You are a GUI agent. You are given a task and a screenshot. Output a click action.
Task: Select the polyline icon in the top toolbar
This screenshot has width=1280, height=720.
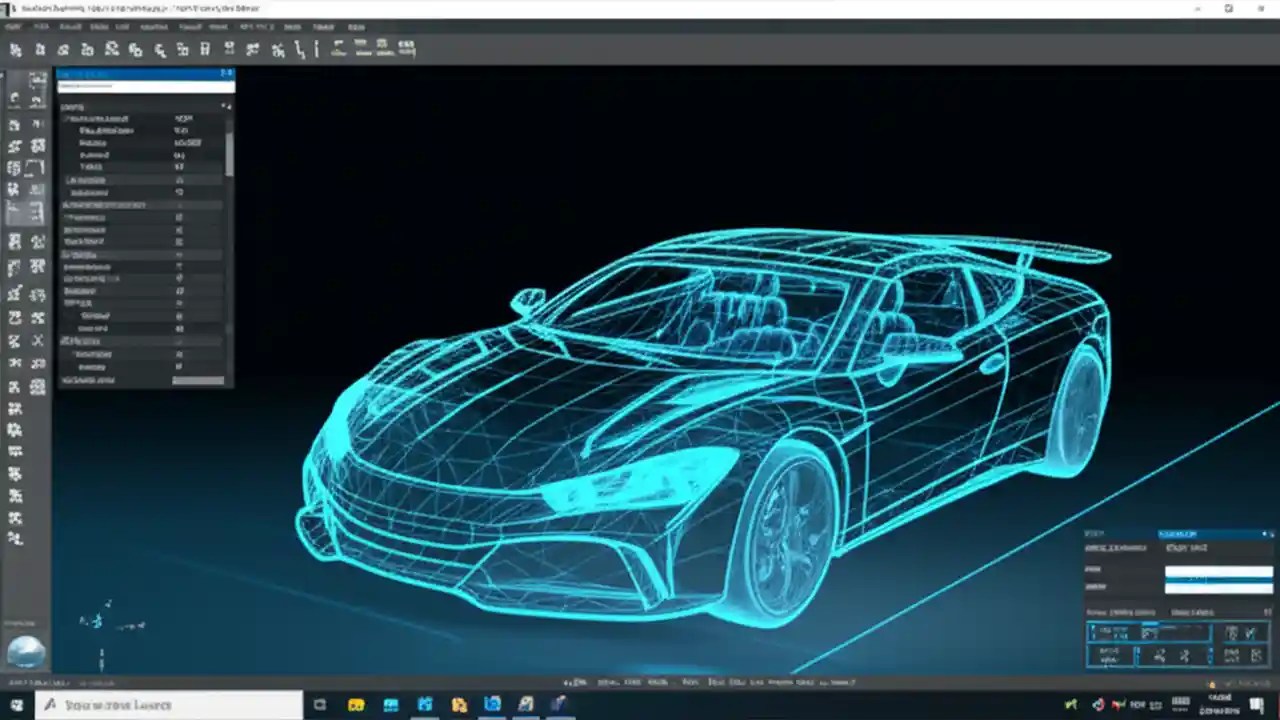pos(300,49)
